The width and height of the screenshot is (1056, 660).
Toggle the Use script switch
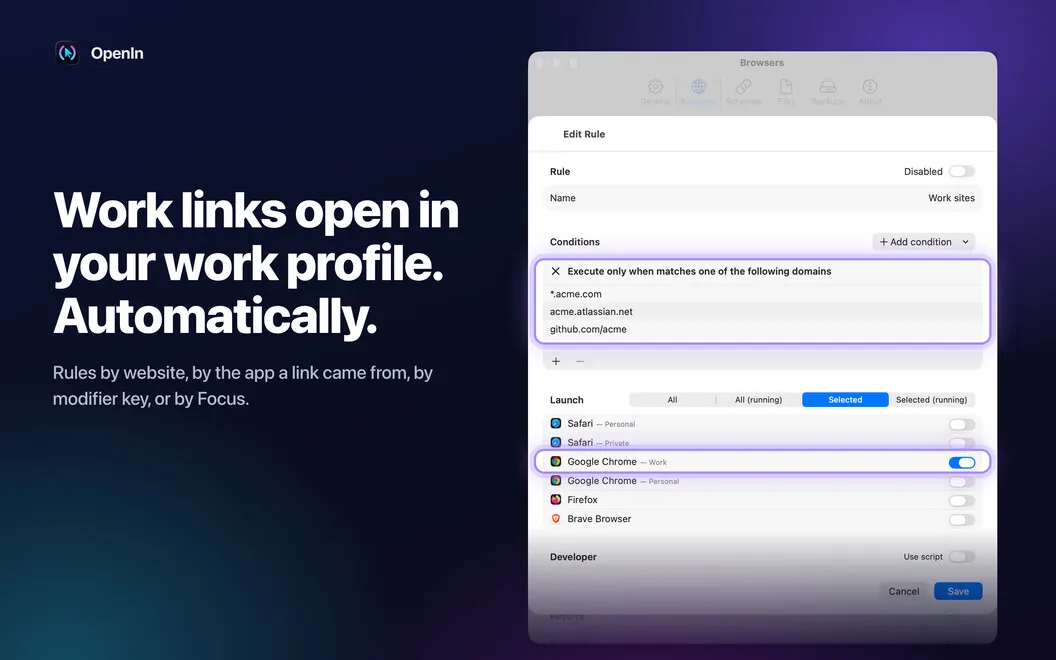click(x=962, y=557)
